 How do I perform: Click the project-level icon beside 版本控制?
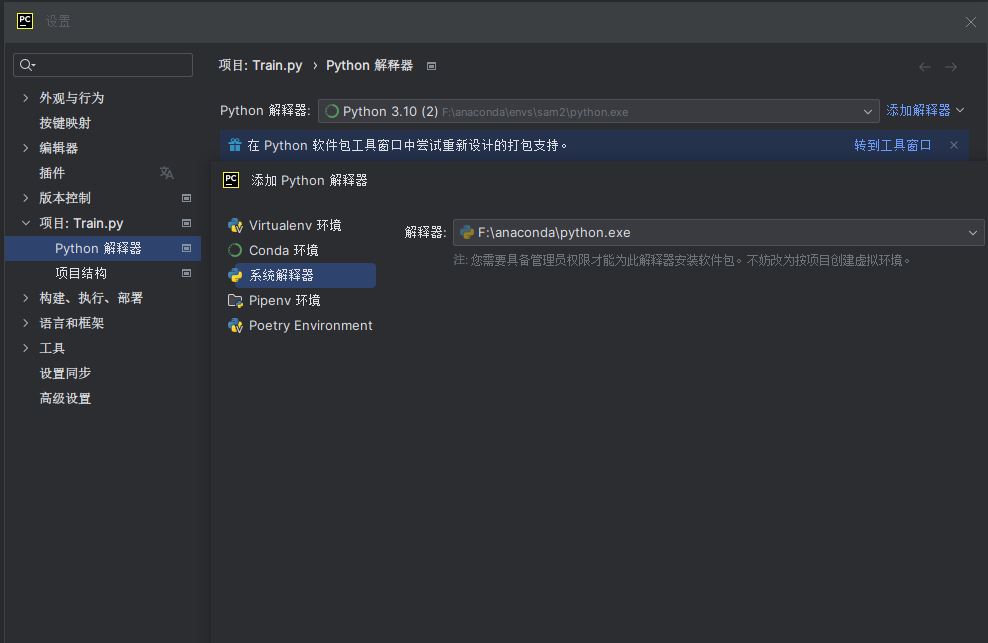pos(187,198)
